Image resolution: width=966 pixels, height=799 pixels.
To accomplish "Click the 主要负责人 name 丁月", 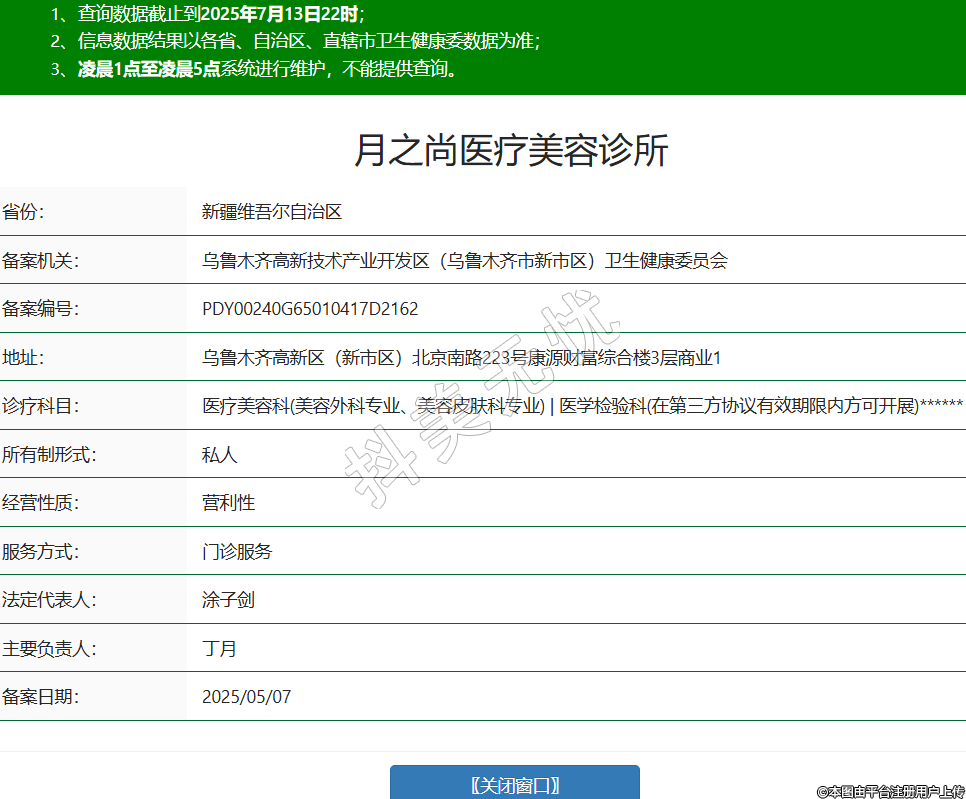I will [x=219, y=648].
